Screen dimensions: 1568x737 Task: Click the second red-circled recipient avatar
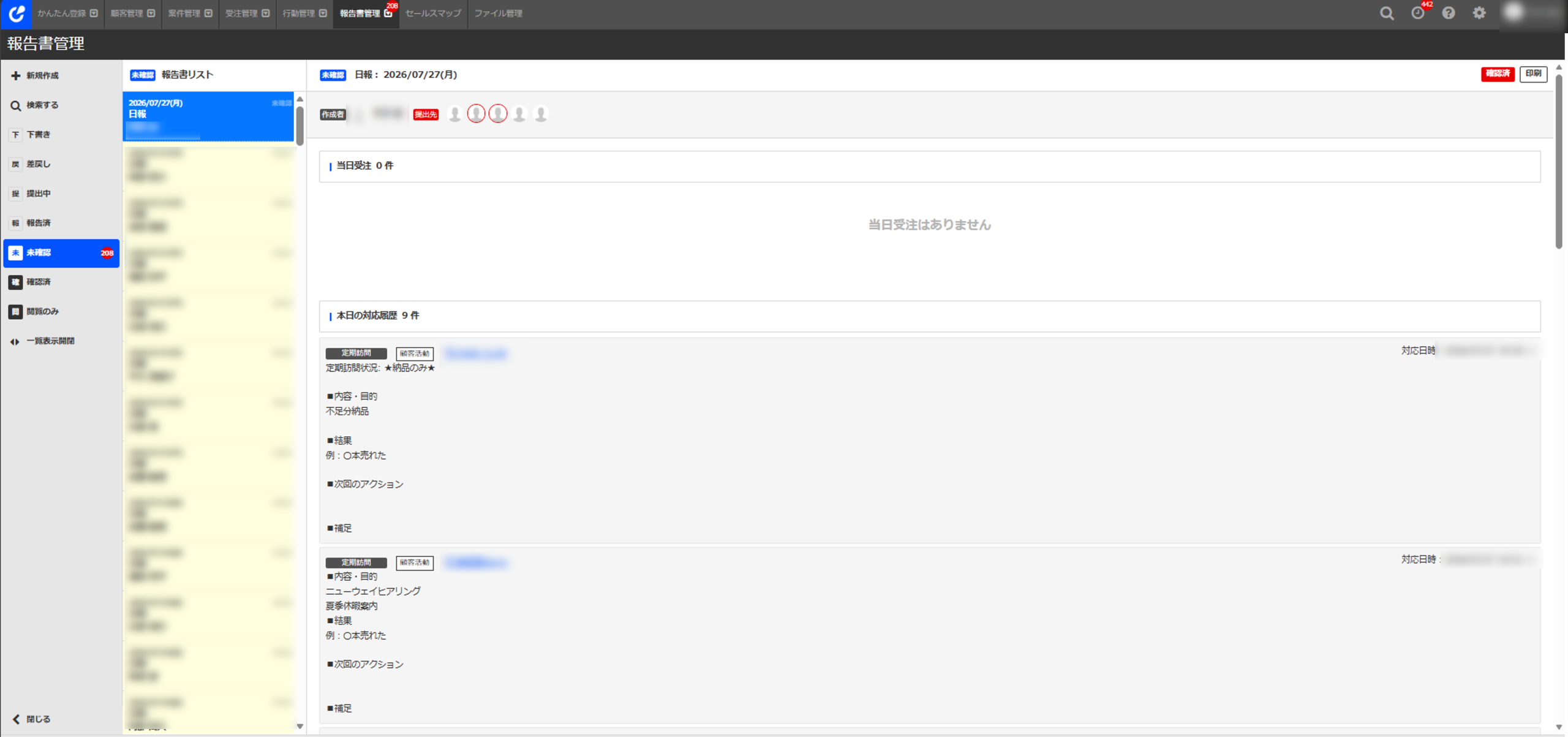pos(498,114)
